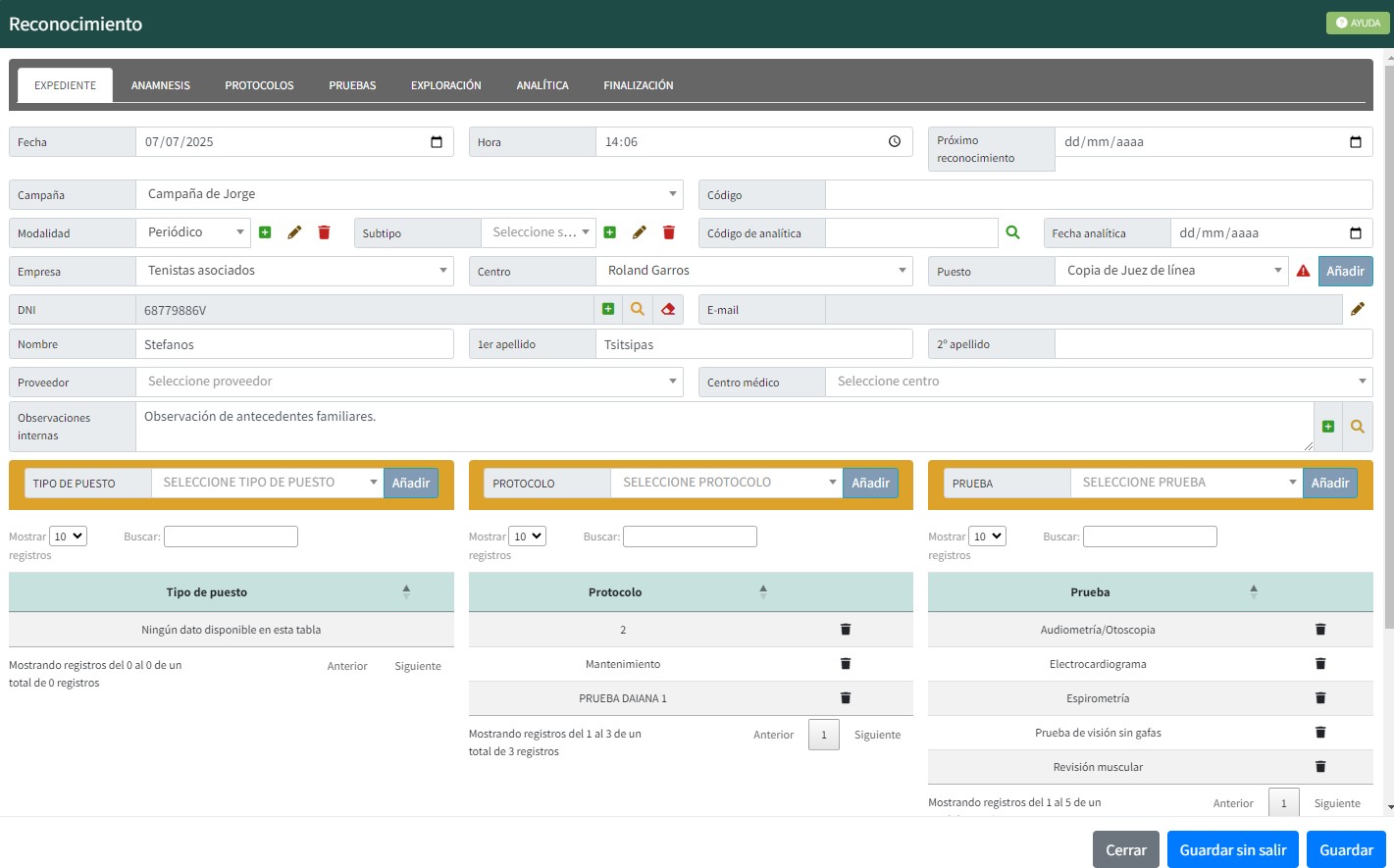The height and width of the screenshot is (868, 1394).
Task: Click Añadir in the PRUEBA panel
Action: [x=1330, y=483]
